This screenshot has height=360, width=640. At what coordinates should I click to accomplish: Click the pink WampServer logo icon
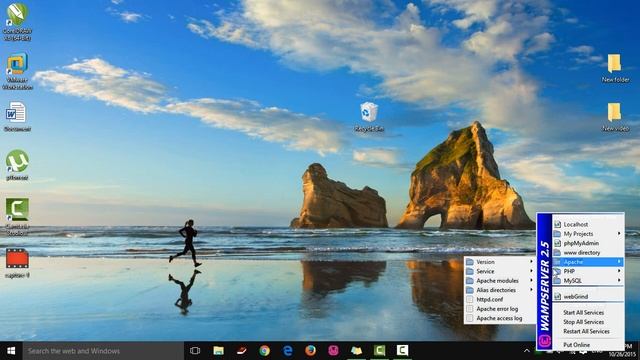point(544,341)
